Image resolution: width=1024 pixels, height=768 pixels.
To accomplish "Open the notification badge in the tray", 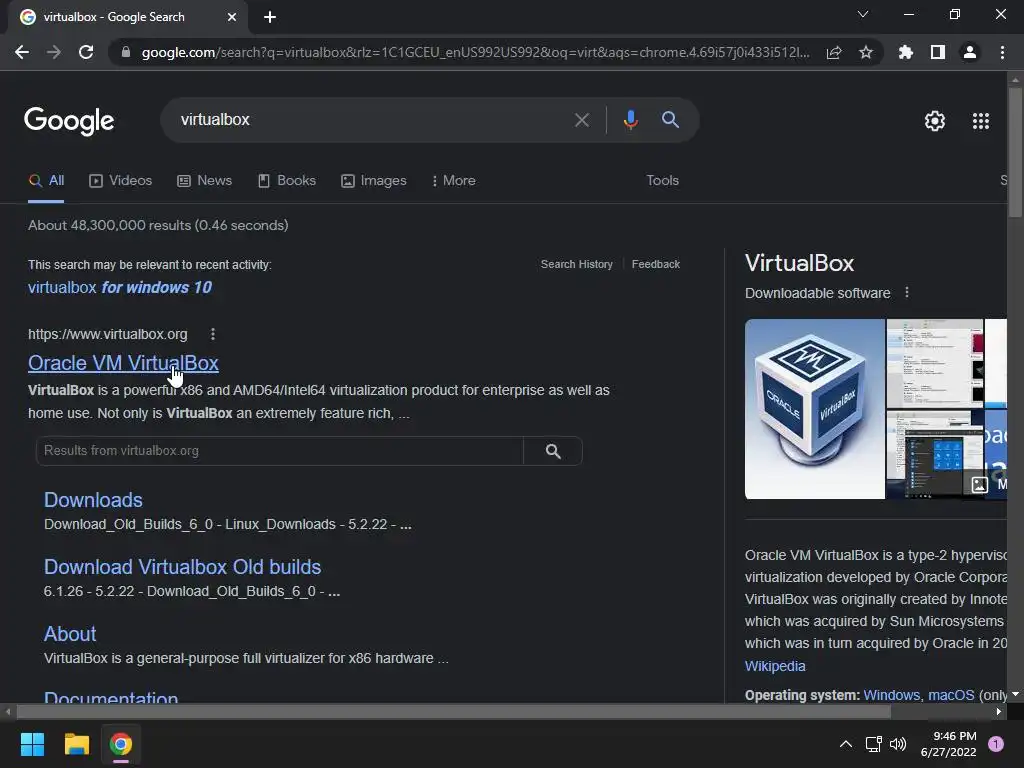I will (x=996, y=743).
